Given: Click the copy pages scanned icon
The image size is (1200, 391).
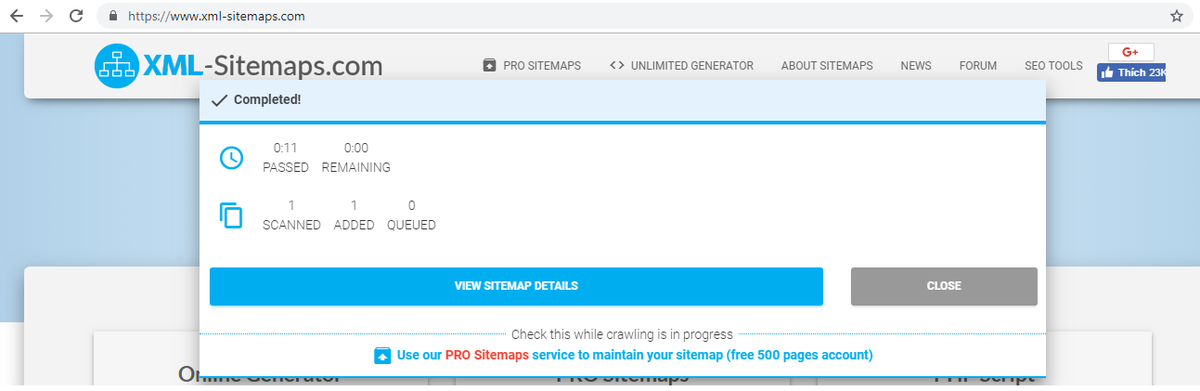Looking at the screenshot, I should point(231,215).
